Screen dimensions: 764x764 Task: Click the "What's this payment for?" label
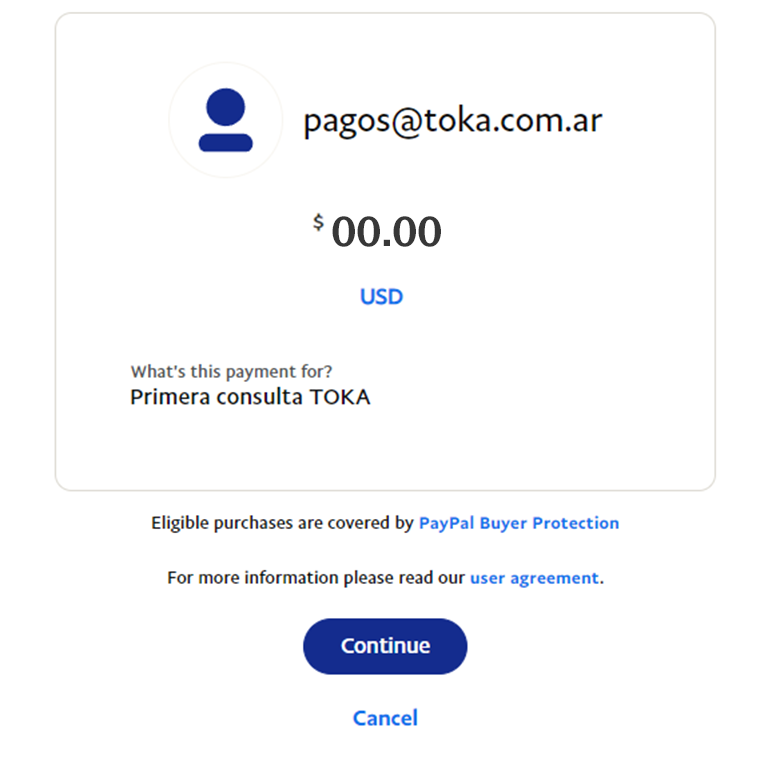click(231, 372)
